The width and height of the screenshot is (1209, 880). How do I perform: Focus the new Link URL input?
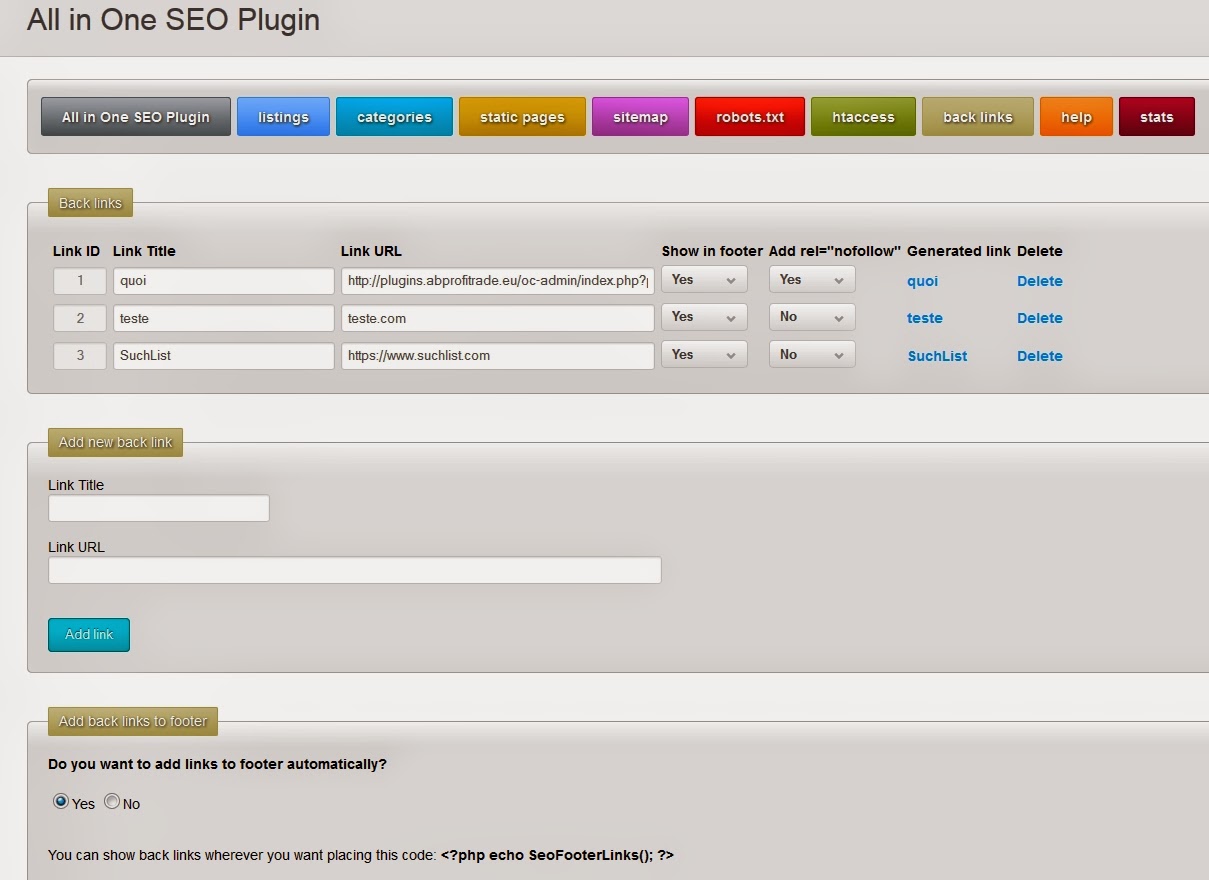355,570
